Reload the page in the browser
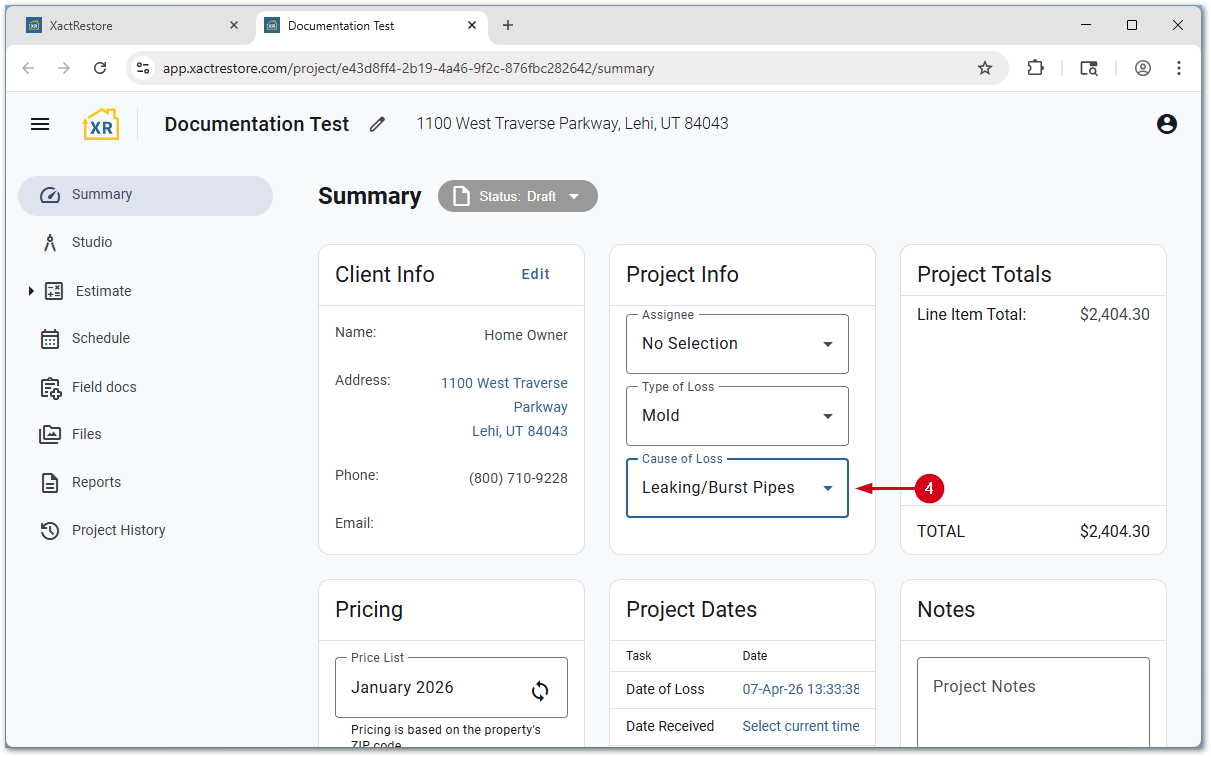 tap(100, 68)
